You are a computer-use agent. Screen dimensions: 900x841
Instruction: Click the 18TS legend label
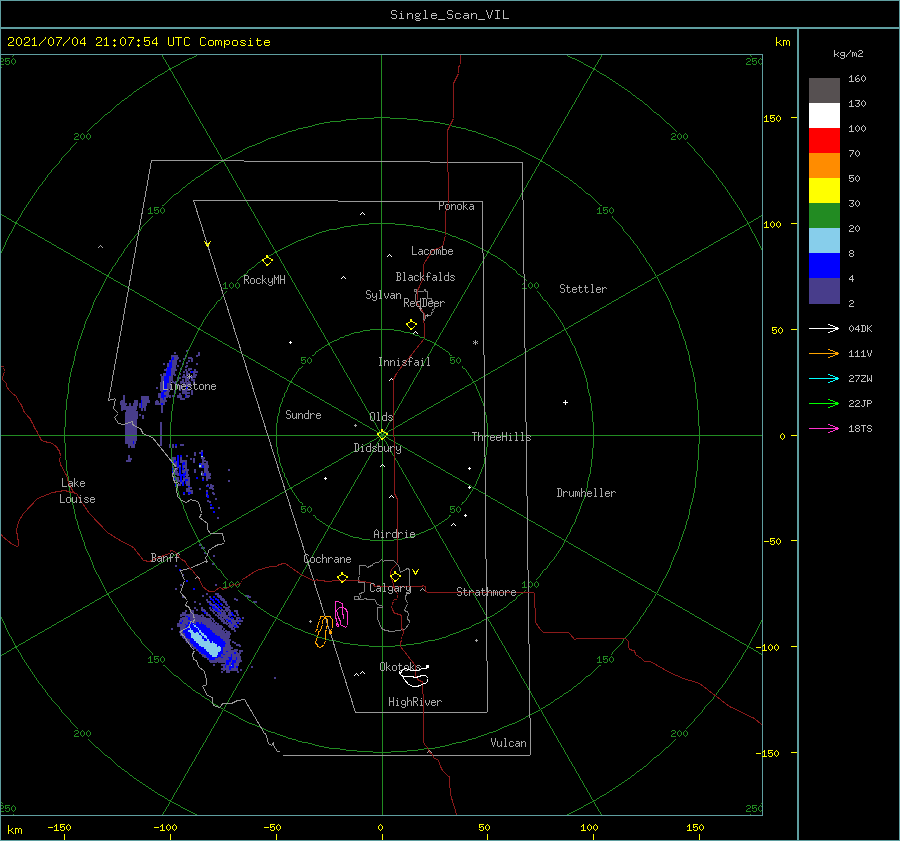[860, 428]
